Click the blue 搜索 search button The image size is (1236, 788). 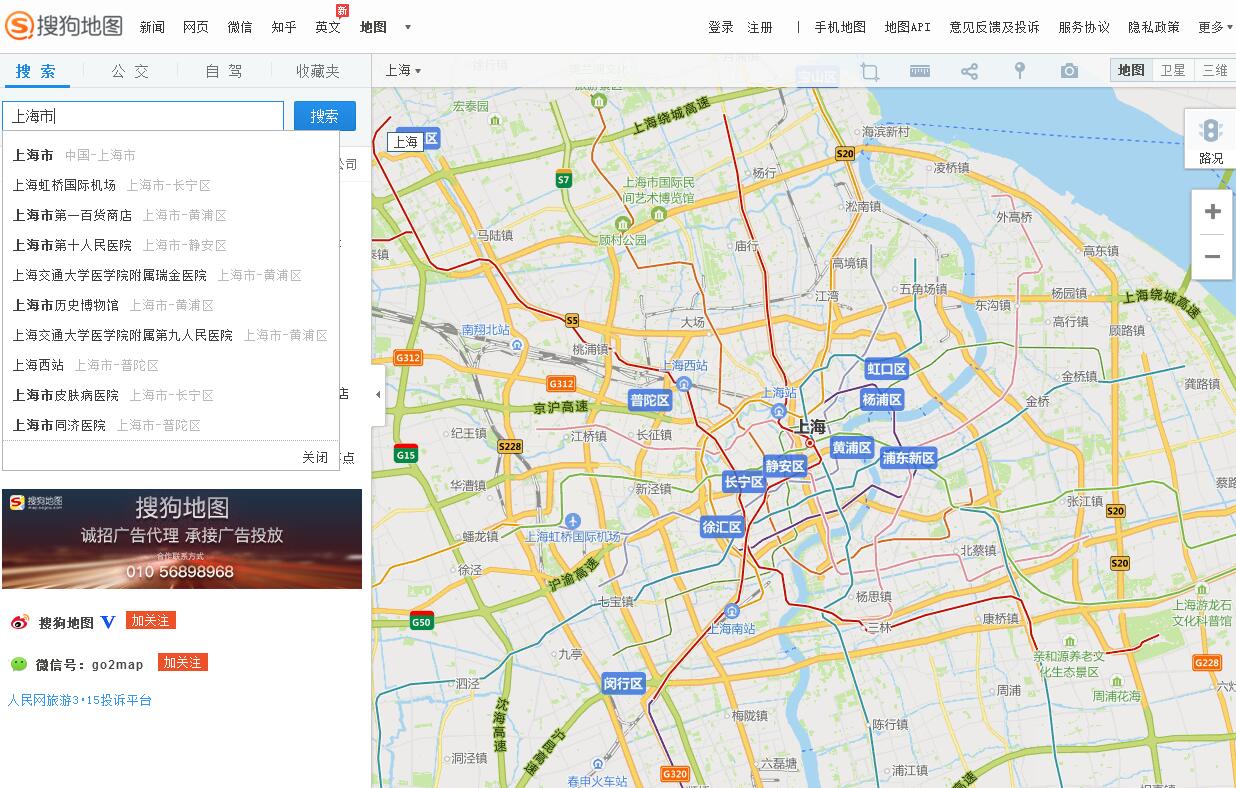(324, 116)
